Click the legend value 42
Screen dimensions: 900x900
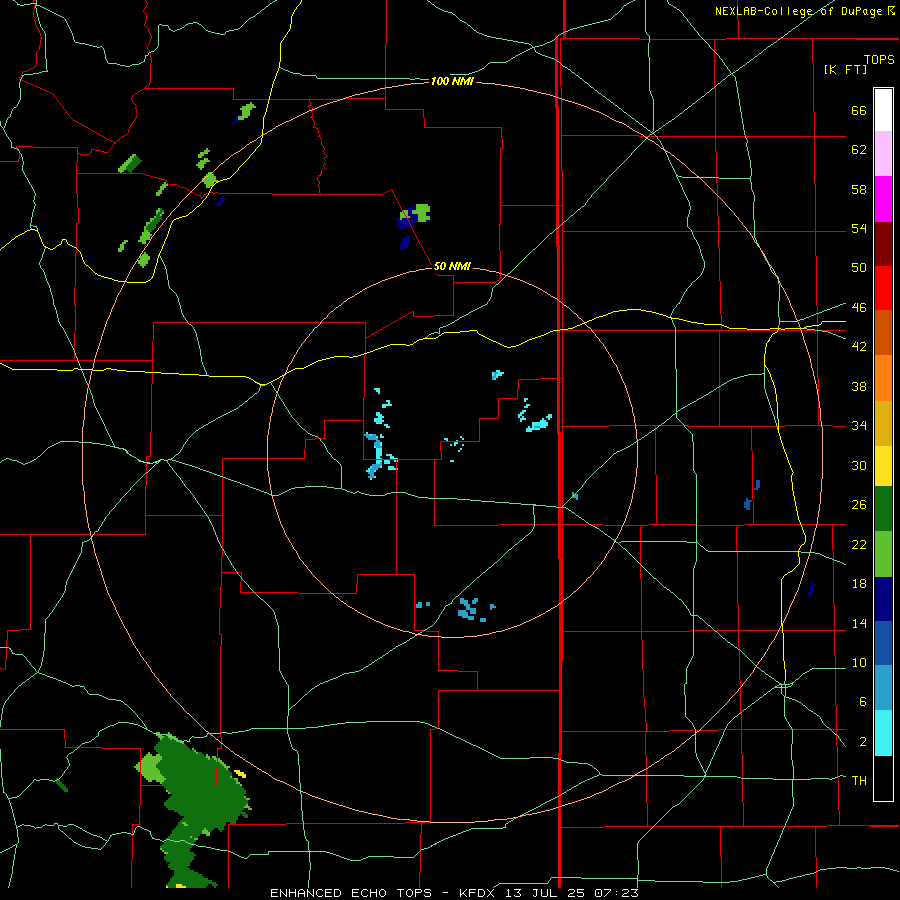click(859, 347)
